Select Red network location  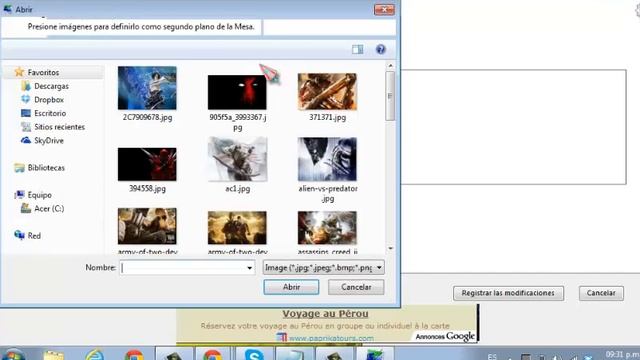point(34,236)
